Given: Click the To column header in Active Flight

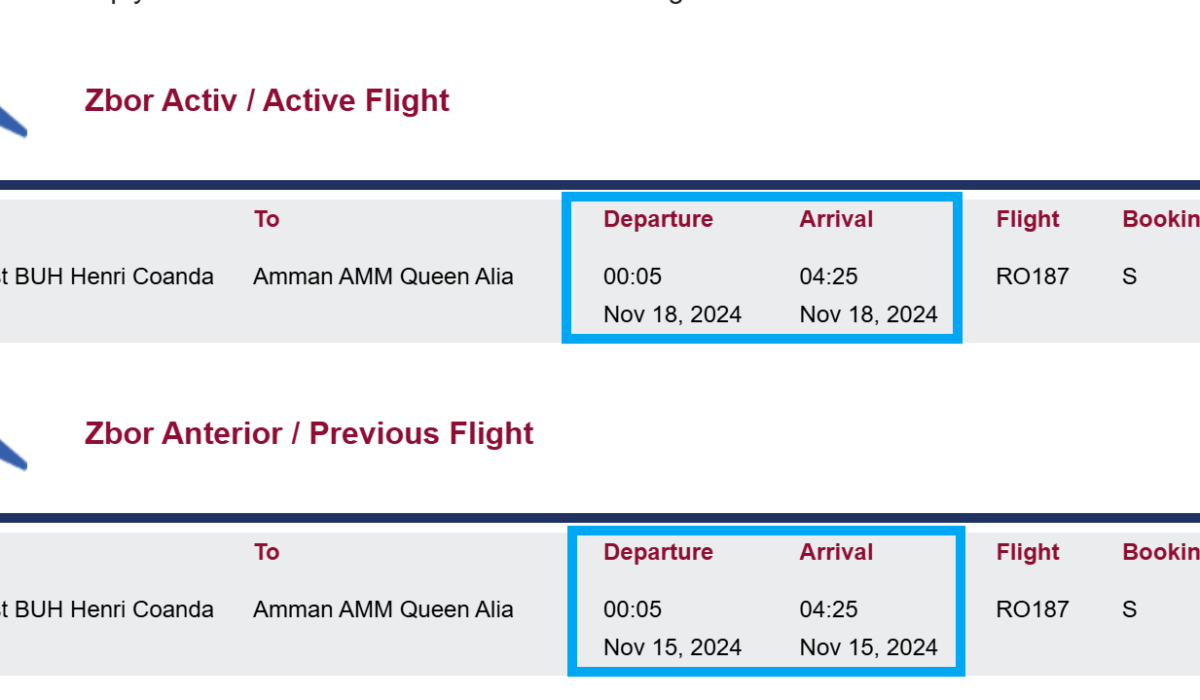Looking at the screenshot, I should tap(267, 220).
